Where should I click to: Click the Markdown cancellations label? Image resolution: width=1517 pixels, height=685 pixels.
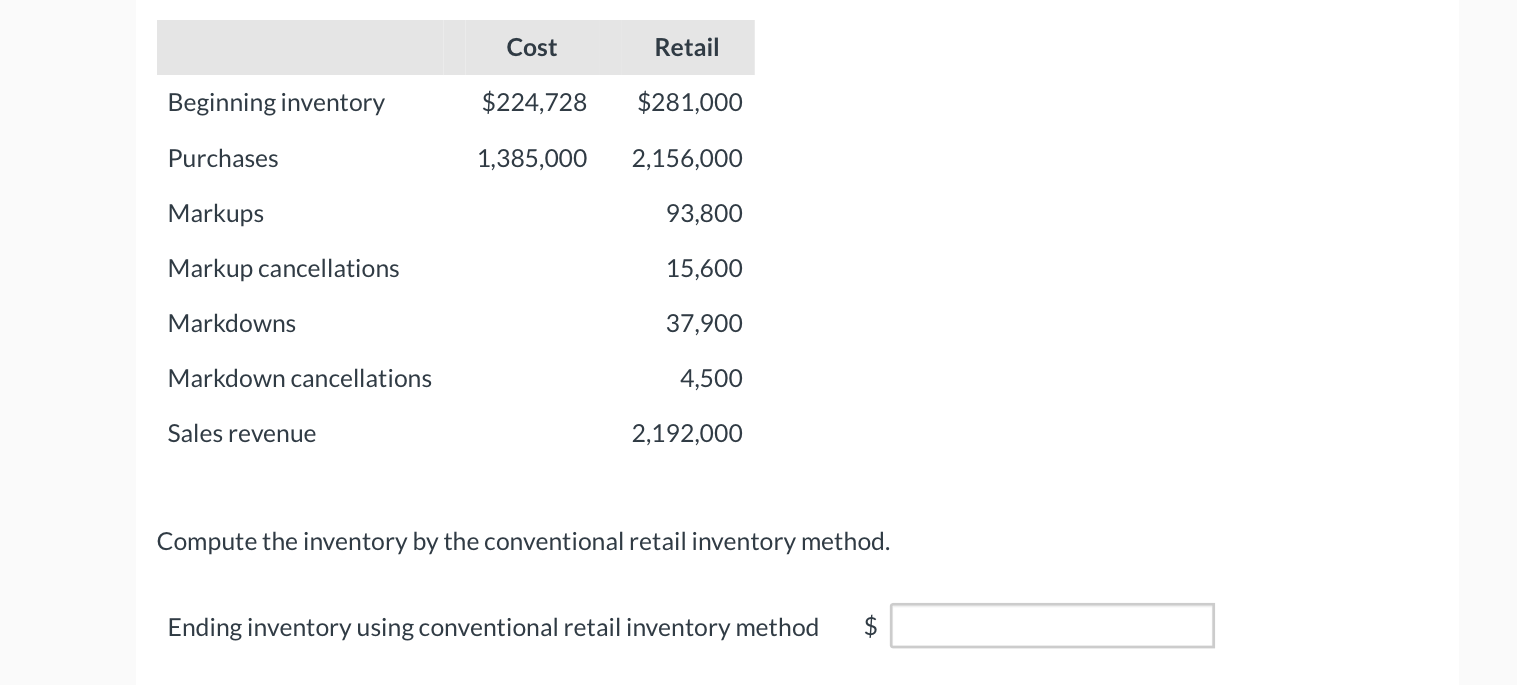[299, 378]
